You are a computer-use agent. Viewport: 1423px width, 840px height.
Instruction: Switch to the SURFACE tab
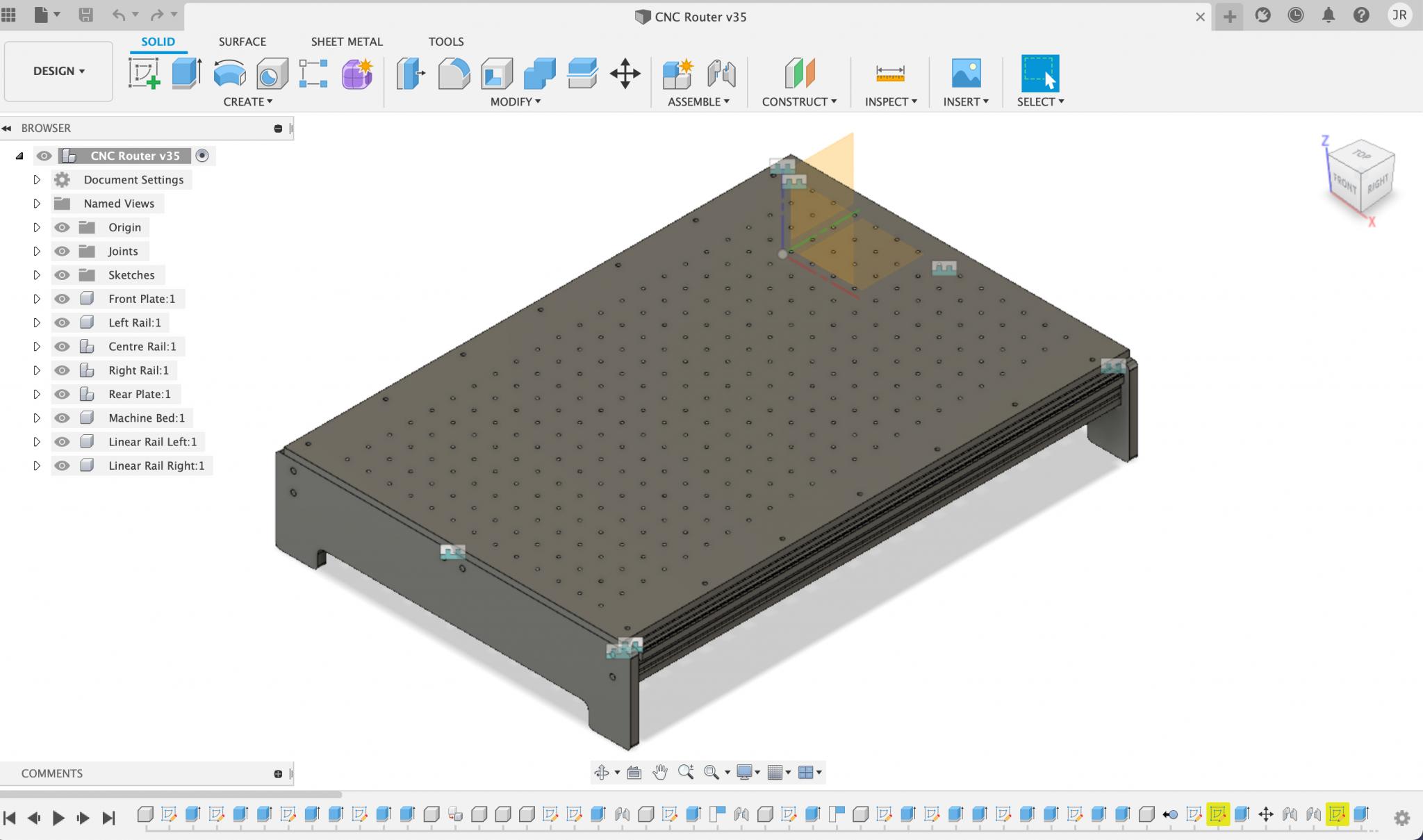[x=242, y=42]
